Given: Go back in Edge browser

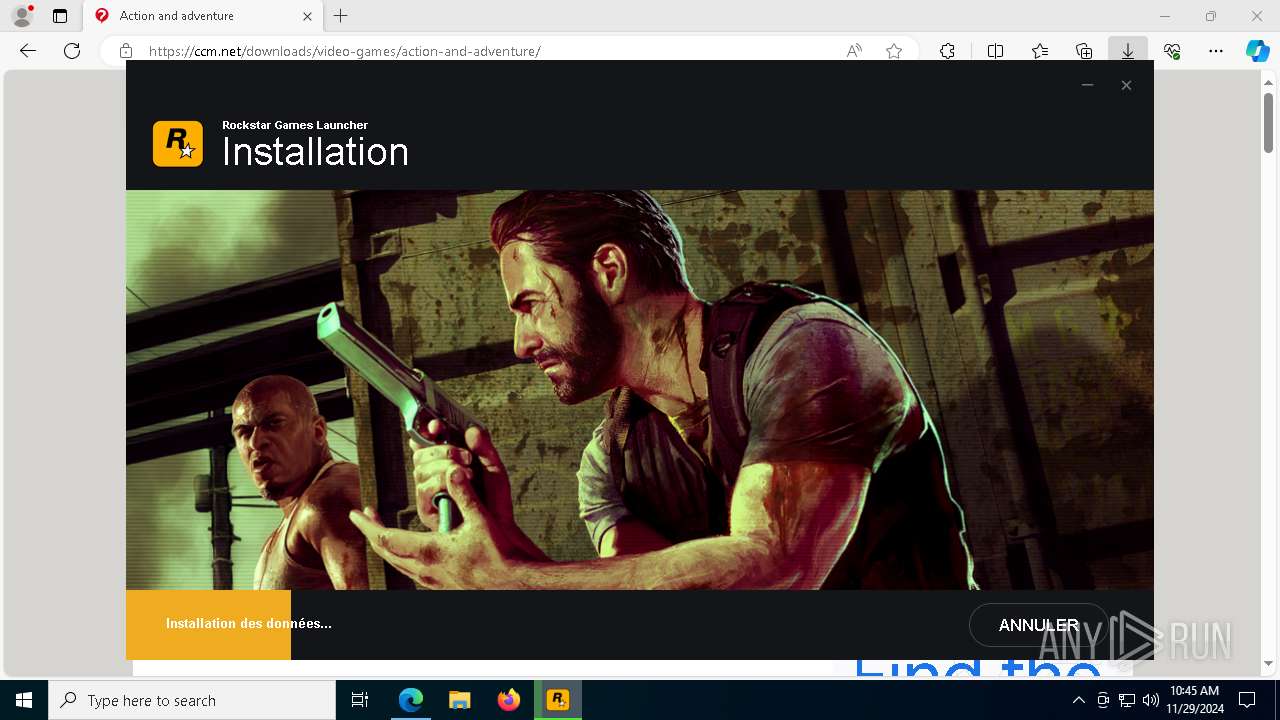Looking at the screenshot, I should (x=28, y=51).
